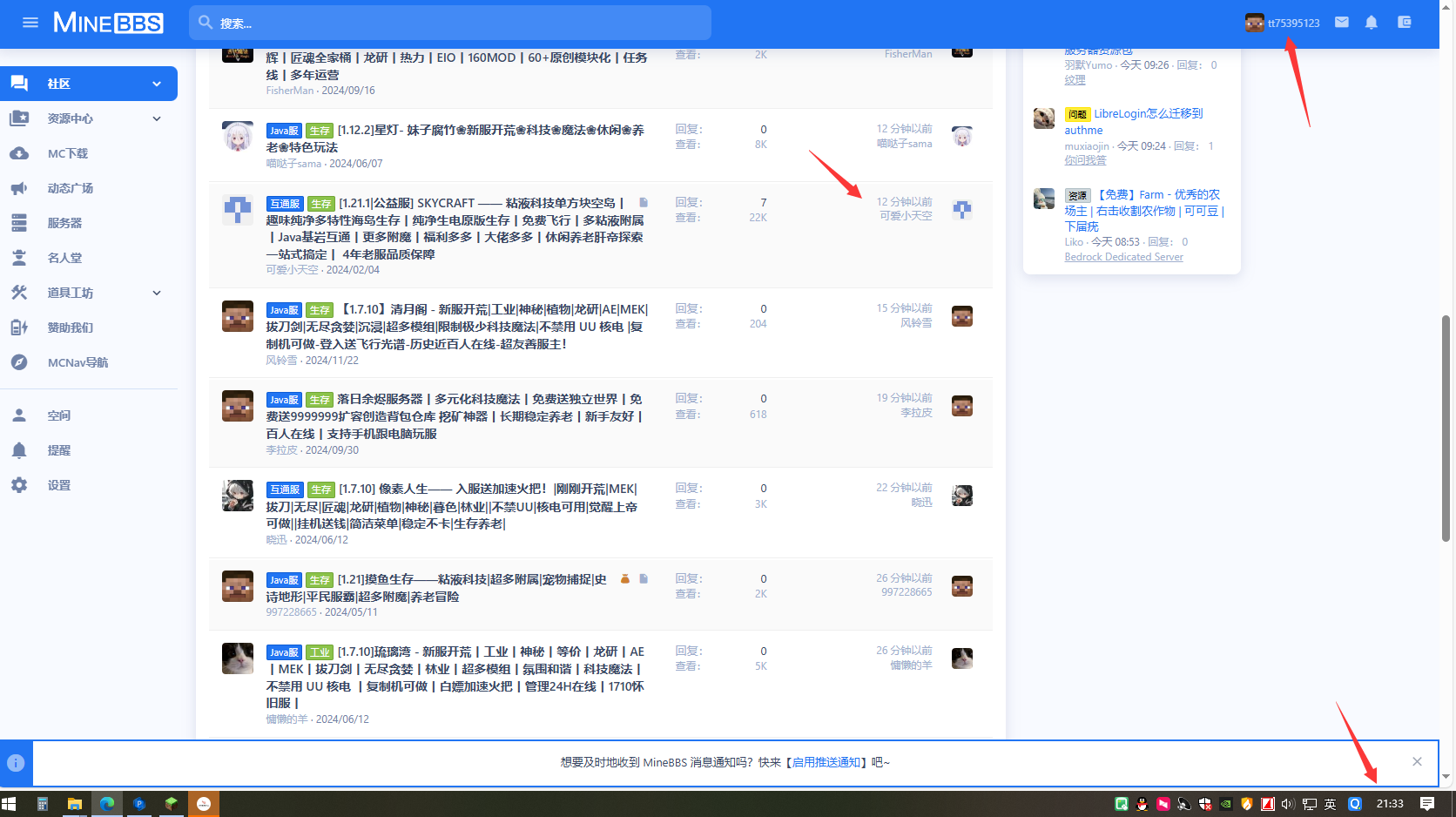Open File Explorer from the taskbar
The height and width of the screenshot is (817, 1456).
75,804
